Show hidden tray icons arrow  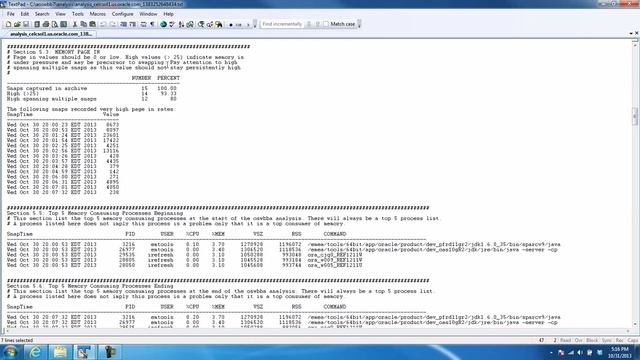click(x=551, y=353)
